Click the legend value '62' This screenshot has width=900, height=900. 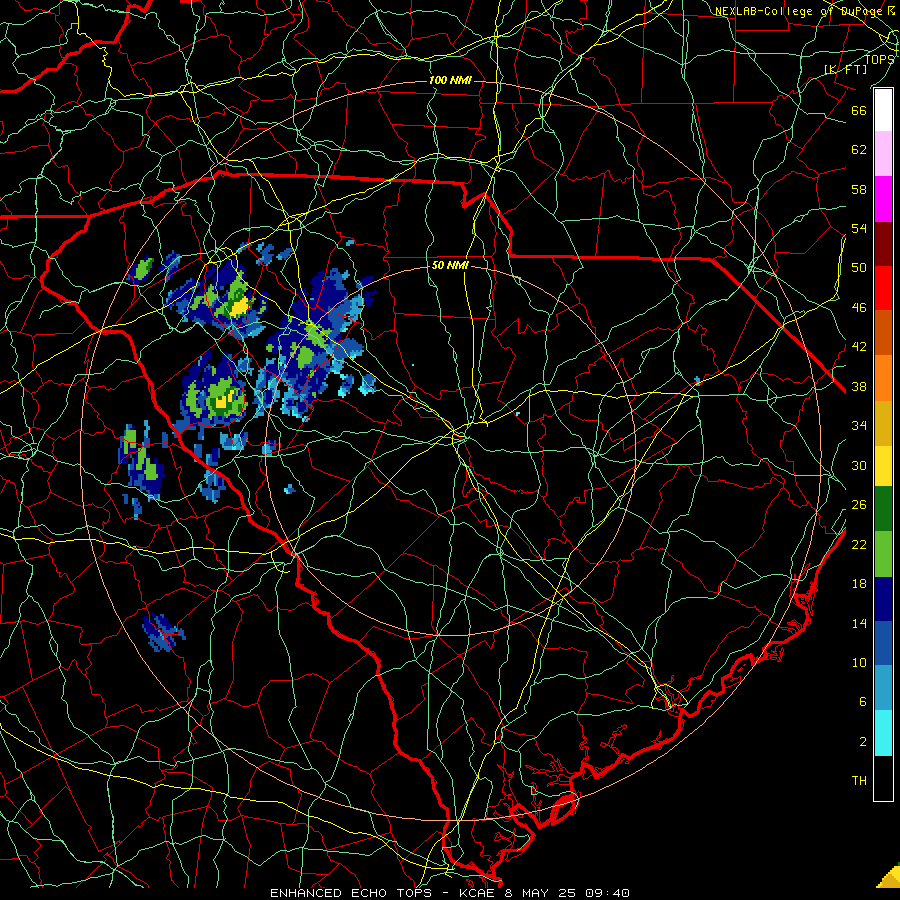coord(859,150)
